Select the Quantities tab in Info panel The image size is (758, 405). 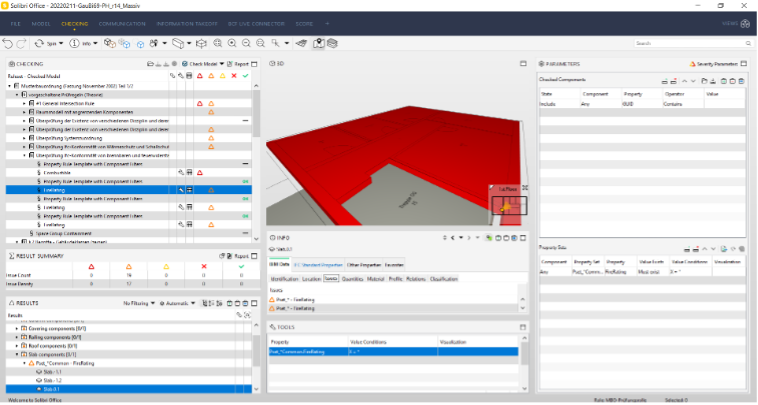[354, 279]
